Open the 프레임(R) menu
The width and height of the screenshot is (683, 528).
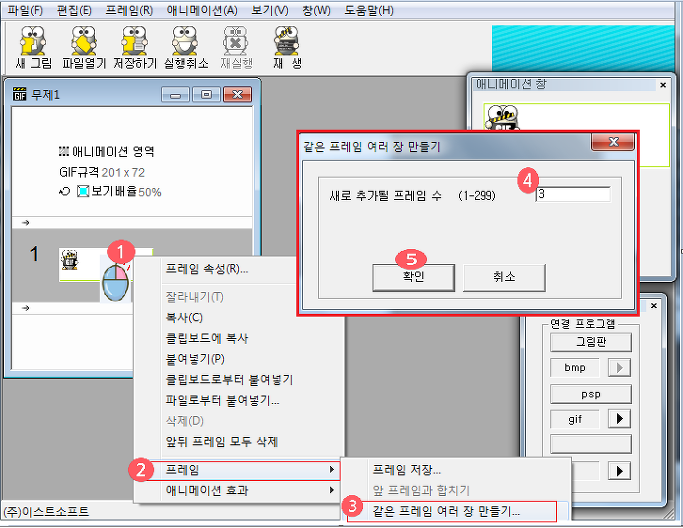point(129,10)
